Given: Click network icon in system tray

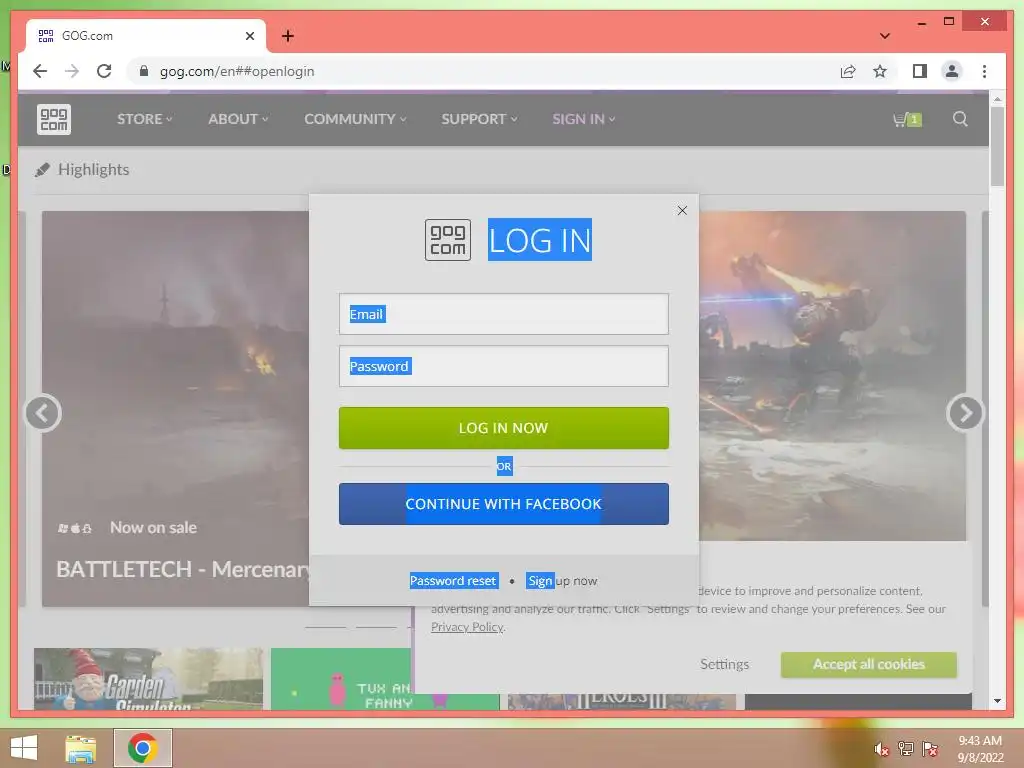Looking at the screenshot, I should tap(906, 748).
